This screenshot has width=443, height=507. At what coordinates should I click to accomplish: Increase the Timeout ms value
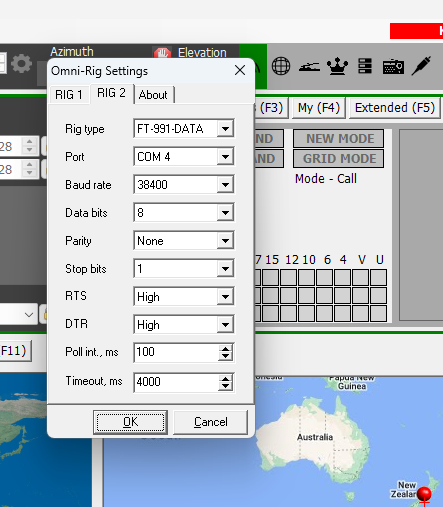pyautogui.click(x=226, y=378)
